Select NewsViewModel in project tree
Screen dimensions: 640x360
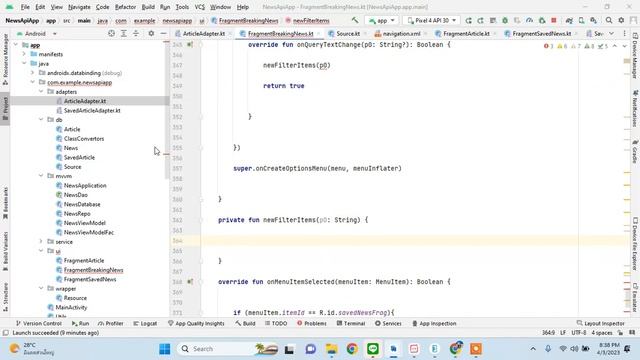coord(84,223)
